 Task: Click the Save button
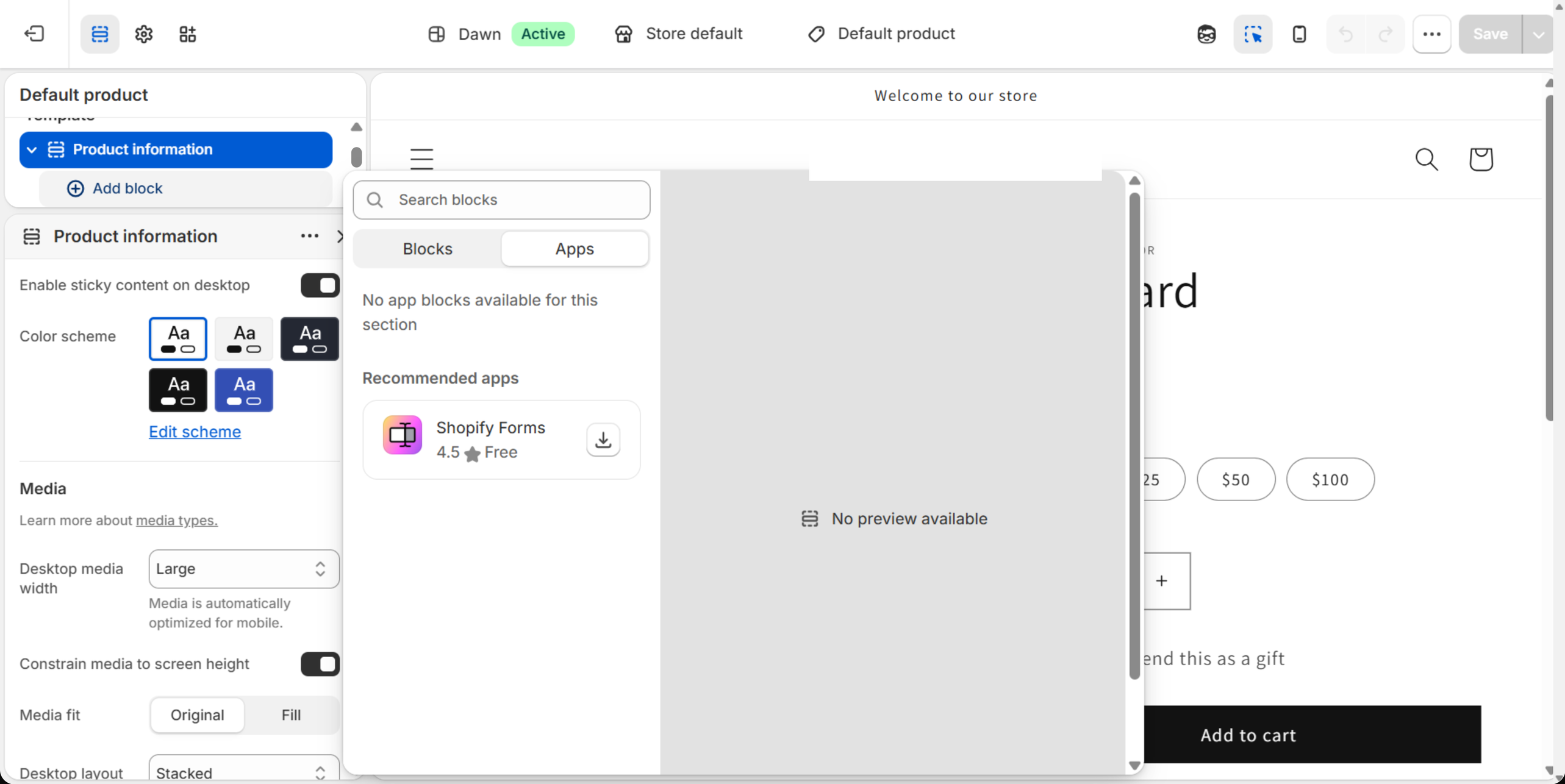click(1490, 34)
